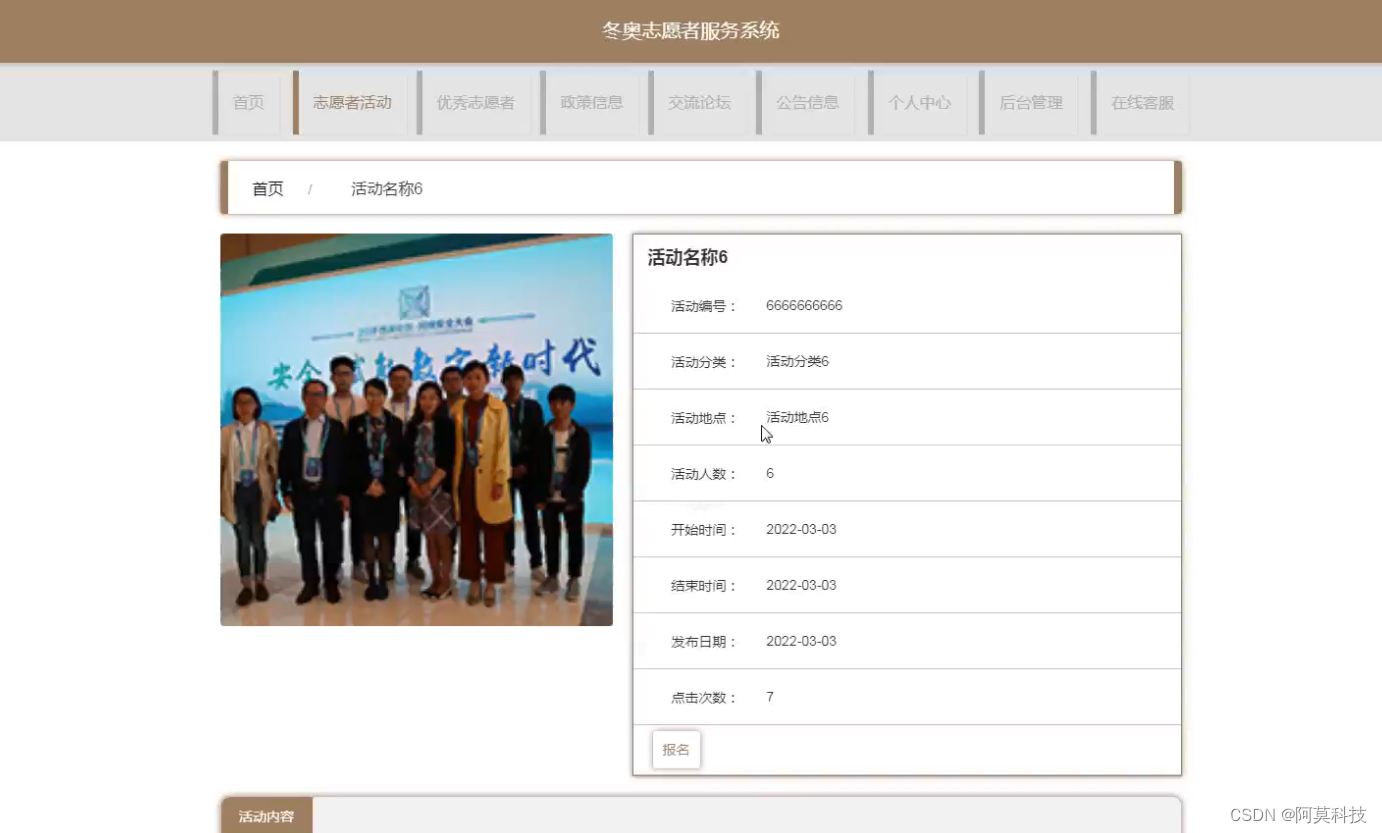Go to 个人中心 personal center
Image resolution: width=1382 pixels, height=833 pixels.
[919, 102]
